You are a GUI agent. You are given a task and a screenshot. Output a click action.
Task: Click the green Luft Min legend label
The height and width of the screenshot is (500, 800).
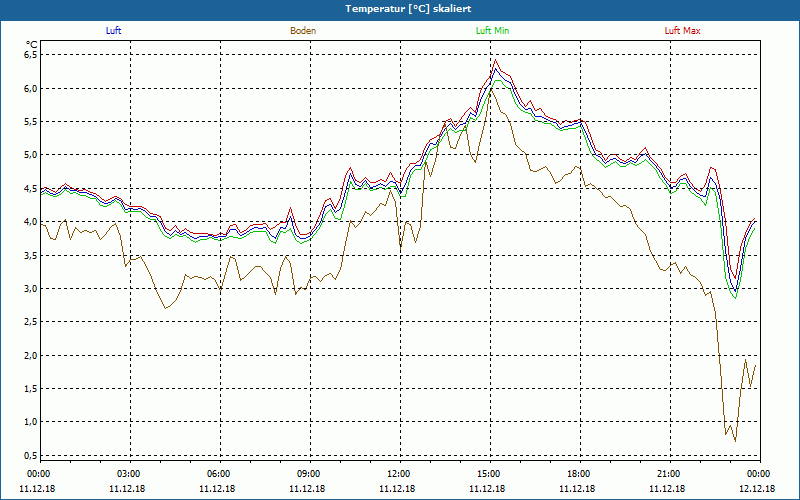pyautogui.click(x=492, y=31)
